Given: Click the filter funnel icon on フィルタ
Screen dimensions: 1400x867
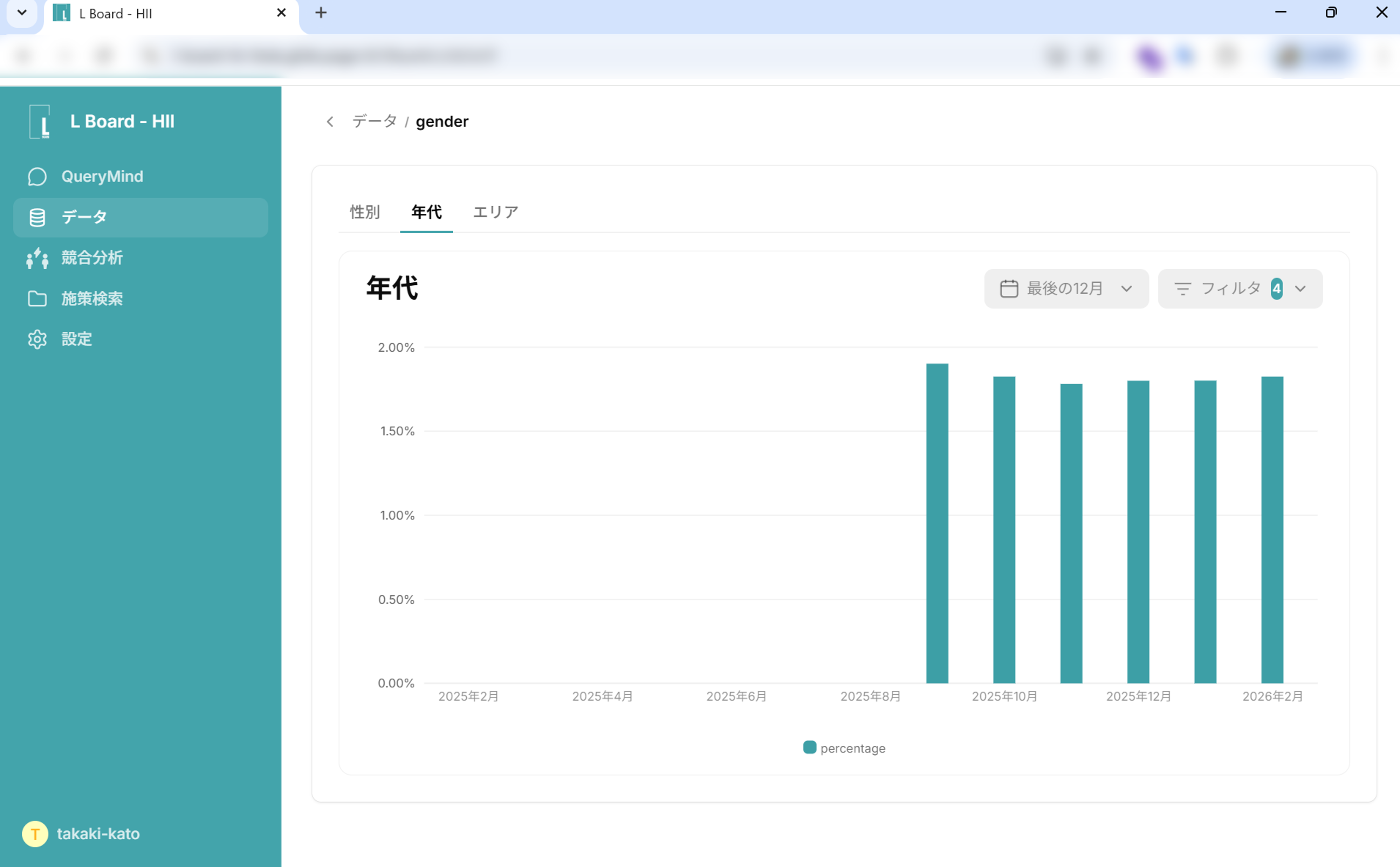Looking at the screenshot, I should pos(1182,288).
